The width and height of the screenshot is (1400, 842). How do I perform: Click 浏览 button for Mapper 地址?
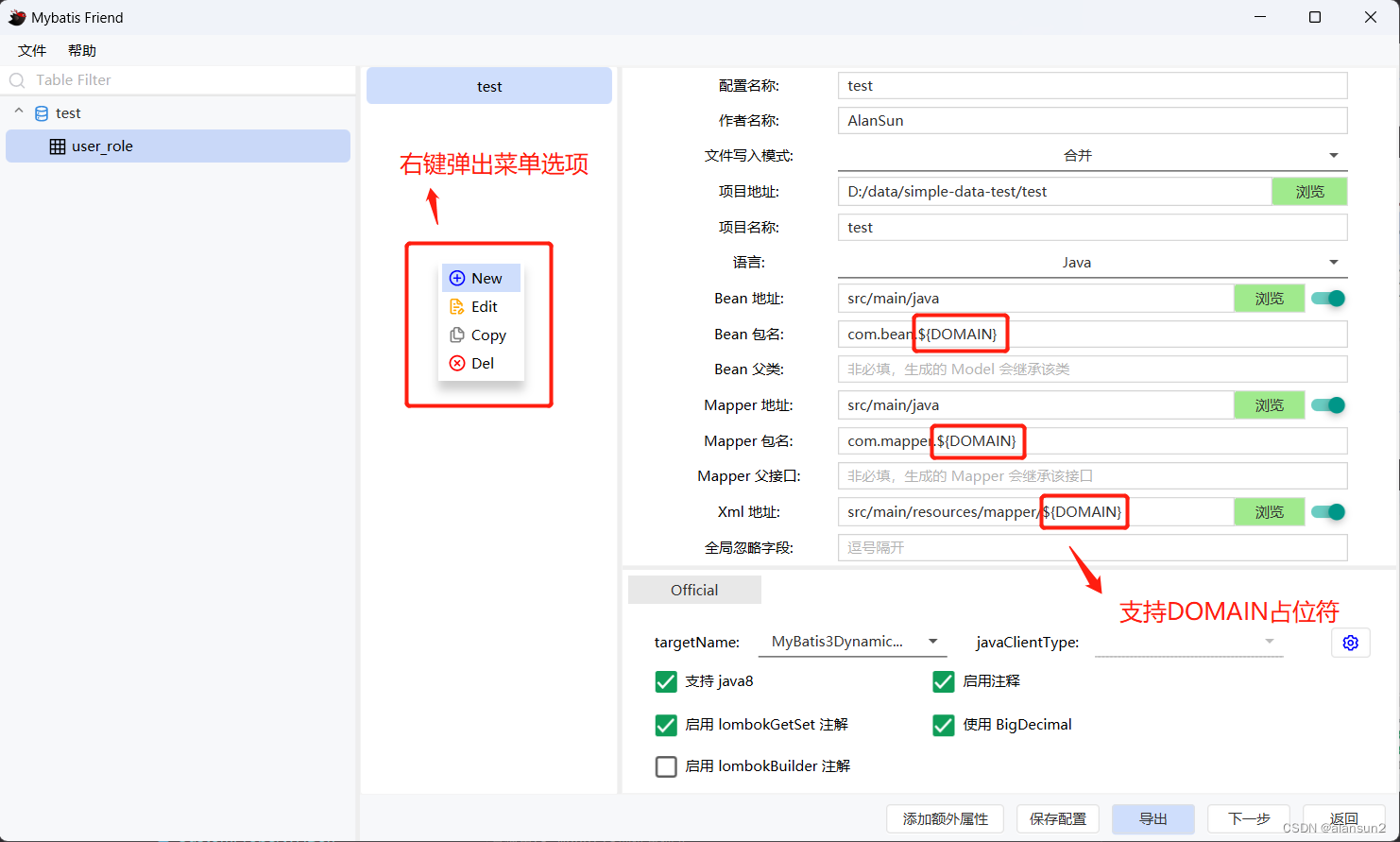coord(1270,405)
